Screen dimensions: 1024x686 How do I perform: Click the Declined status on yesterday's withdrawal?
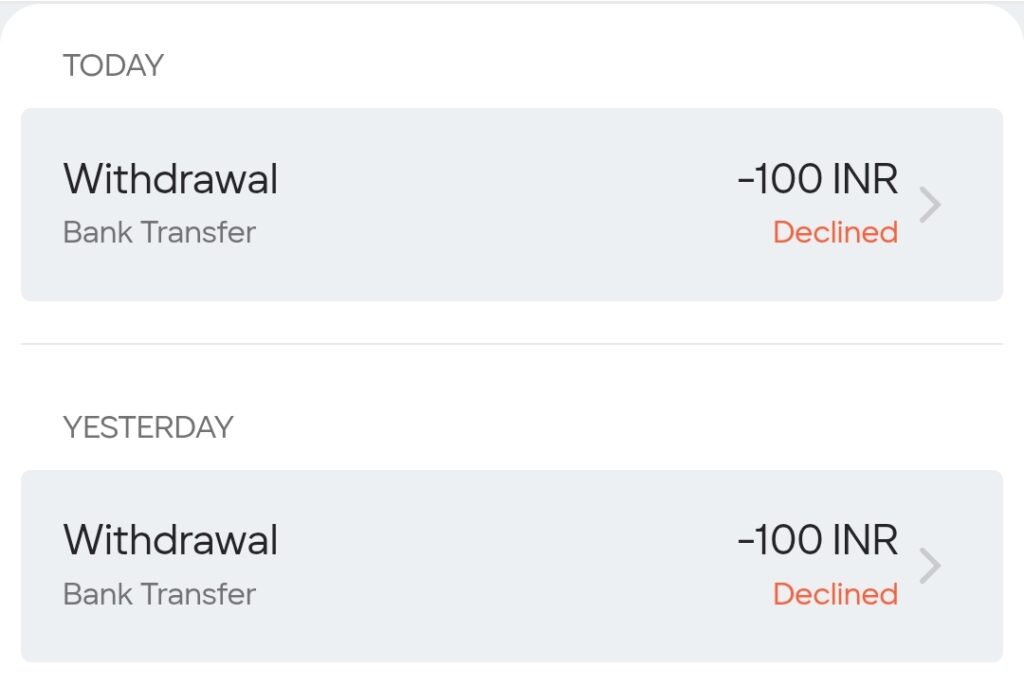[x=835, y=594]
